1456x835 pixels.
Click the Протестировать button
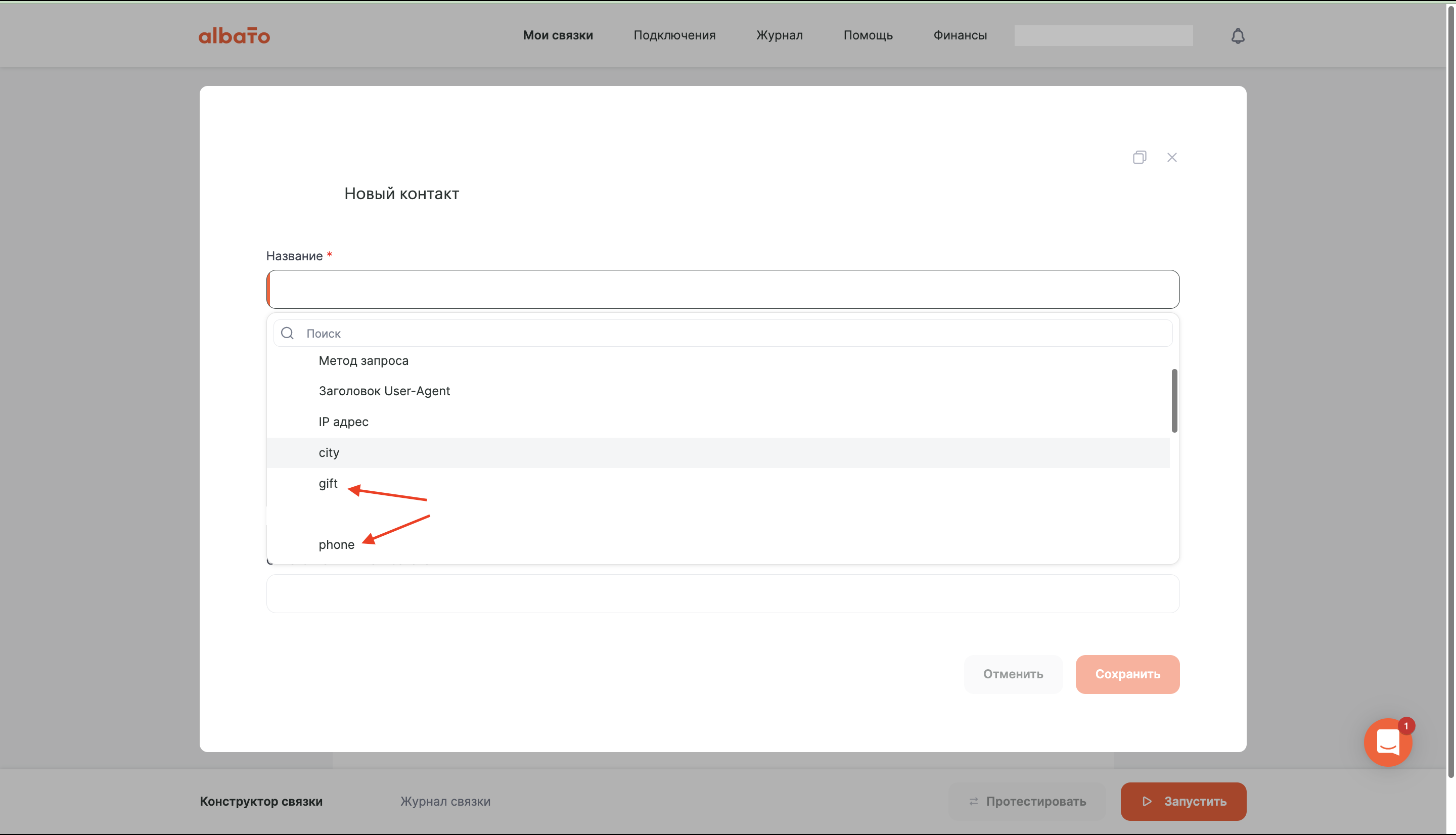pyautogui.click(x=1027, y=801)
